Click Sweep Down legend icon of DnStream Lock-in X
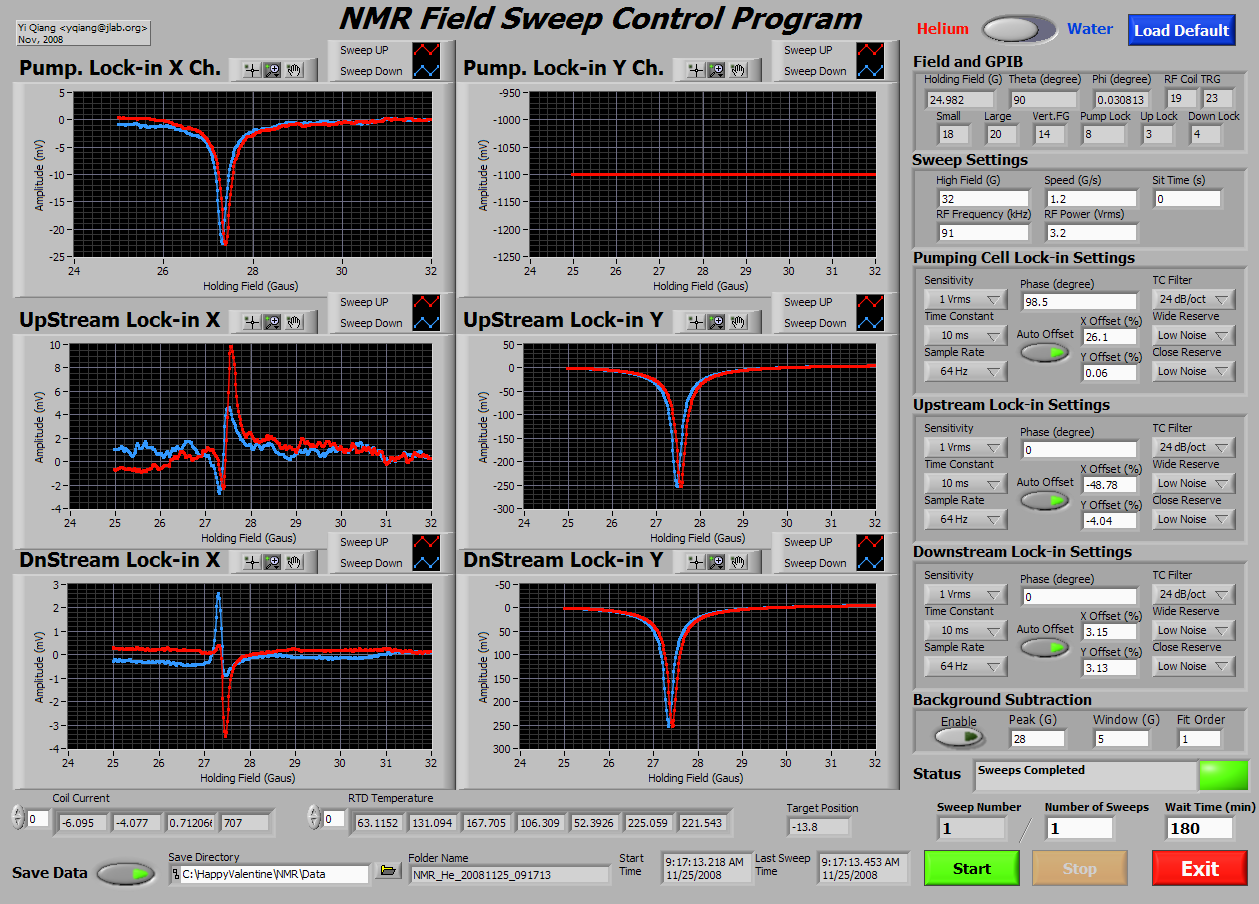The height and width of the screenshot is (904, 1259). tap(426, 563)
